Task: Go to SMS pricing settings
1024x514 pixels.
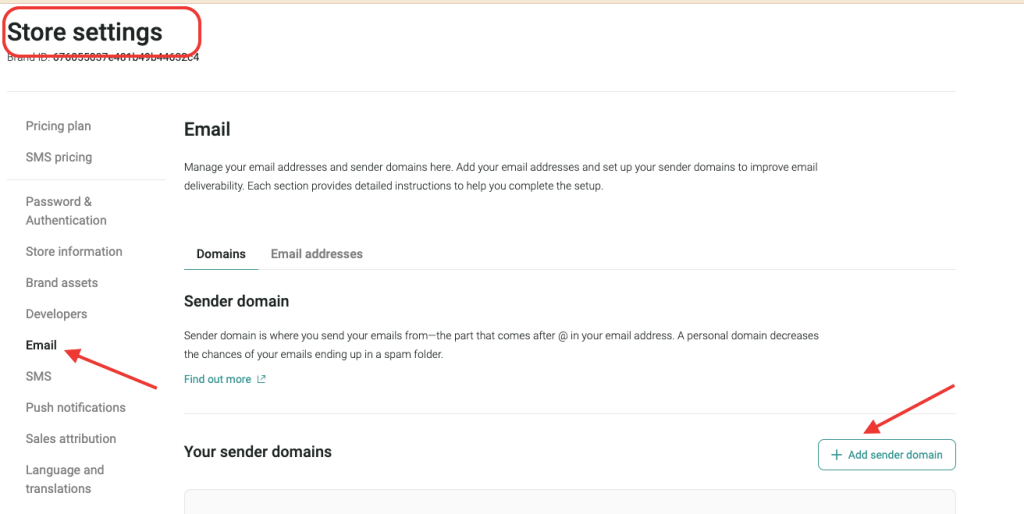Action: [x=59, y=157]
